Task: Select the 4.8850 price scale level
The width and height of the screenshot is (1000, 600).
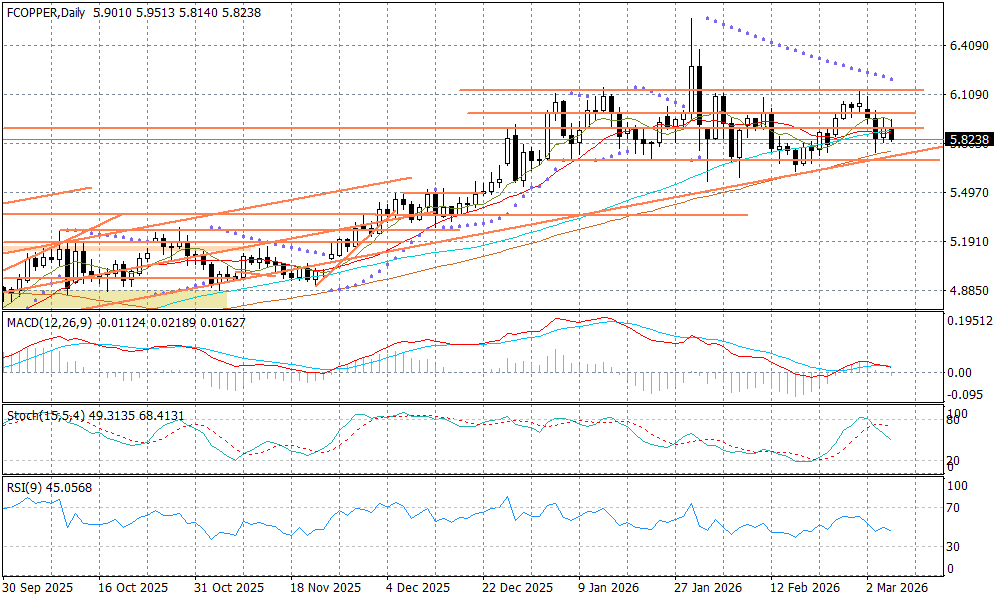Action: click(967, 291)
